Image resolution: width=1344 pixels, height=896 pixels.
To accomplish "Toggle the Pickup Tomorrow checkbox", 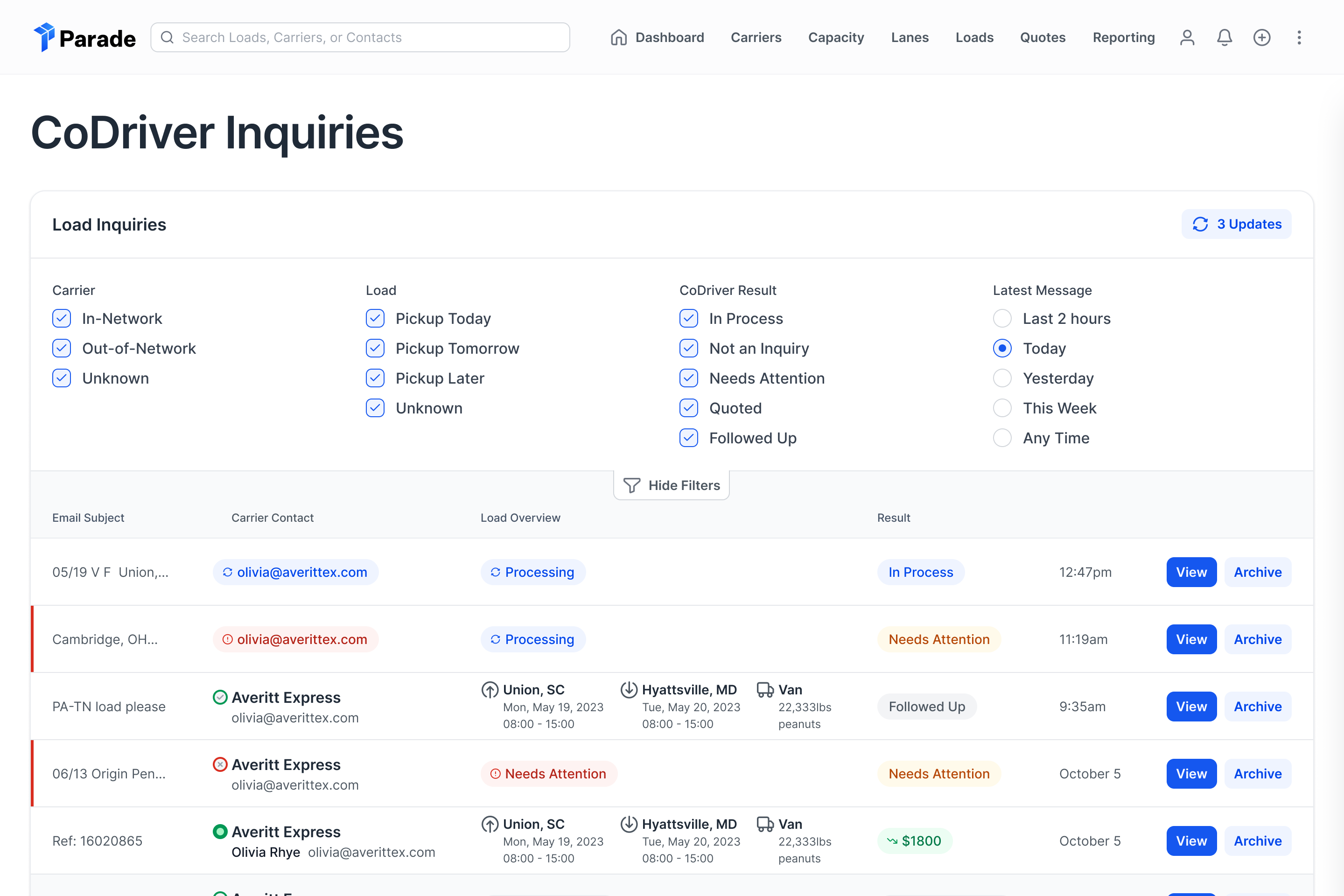I will click(x=375, y=348).
